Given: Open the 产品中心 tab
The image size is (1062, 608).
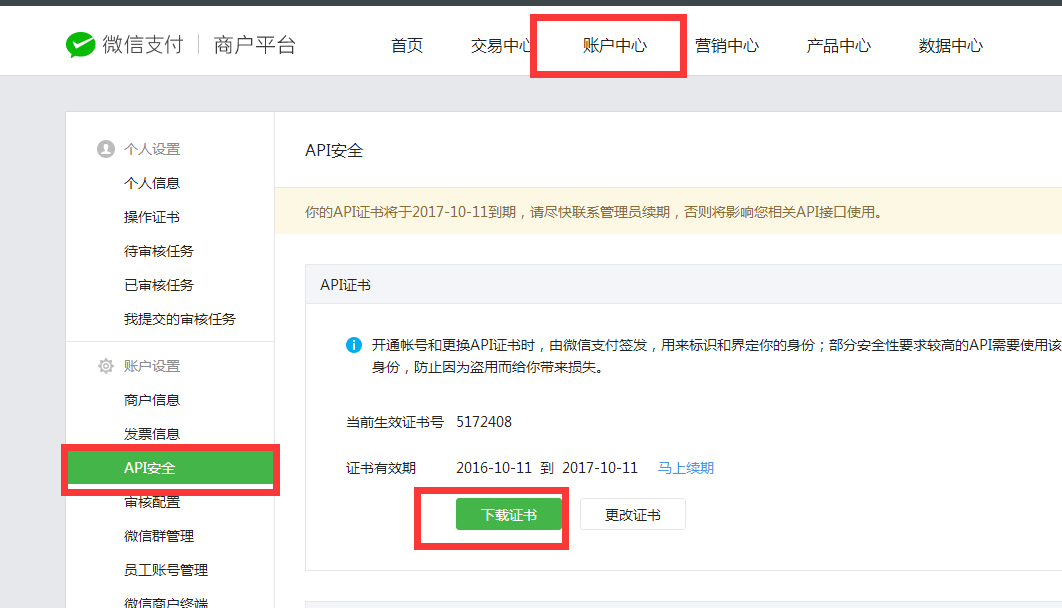Looking at the screenshot, I should 838,46.
